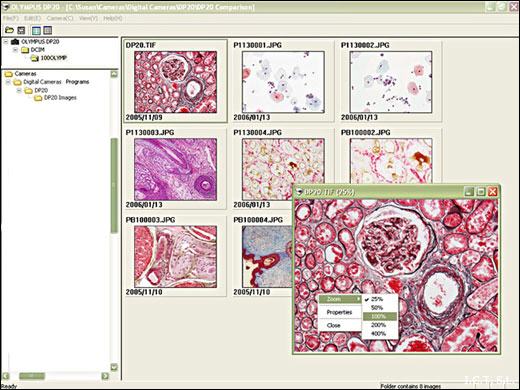
Task: Select 400% zoom option
Action: pyautogui.click(x=380, y=334)
